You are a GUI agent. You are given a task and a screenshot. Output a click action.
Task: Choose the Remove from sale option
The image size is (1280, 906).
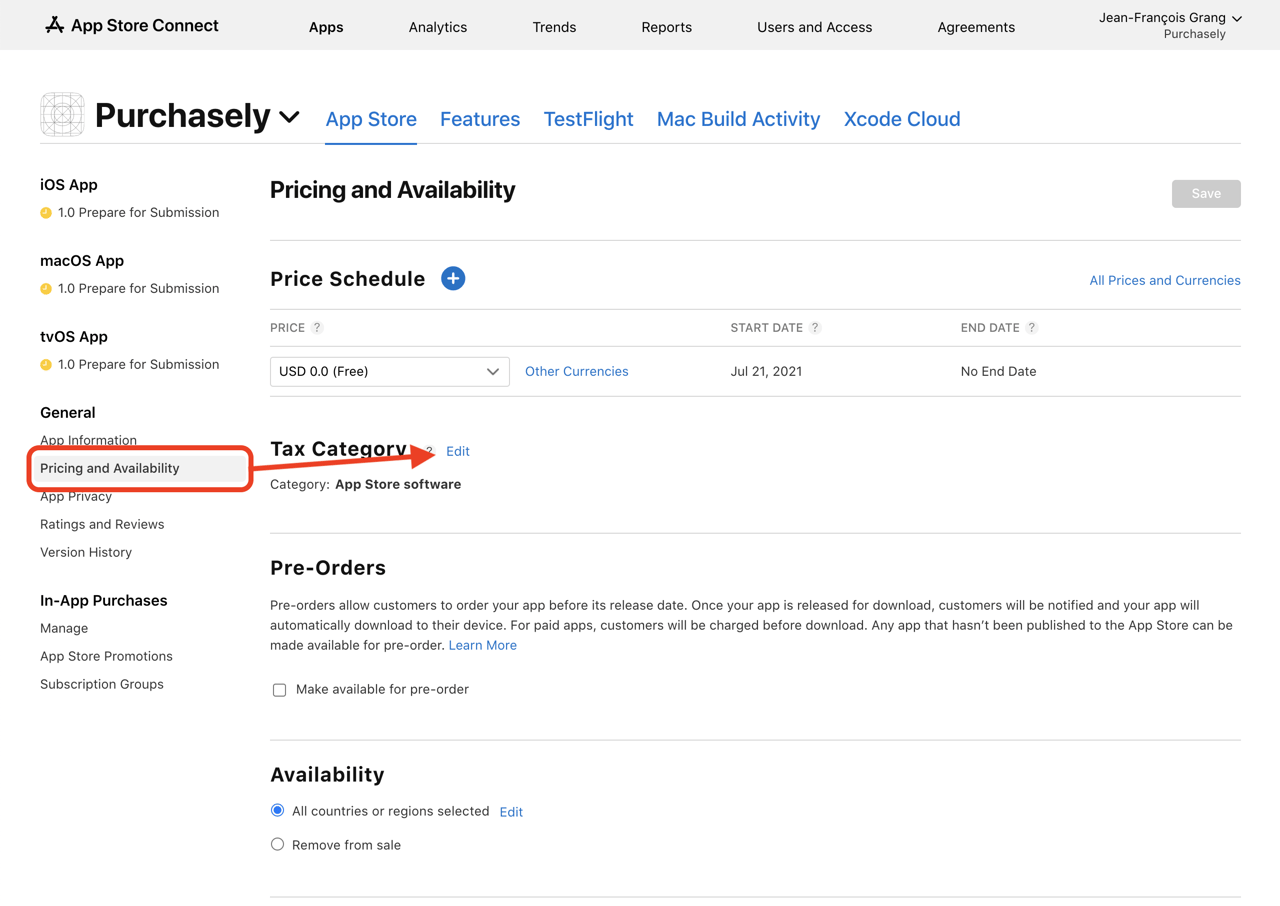(x=278, y=845)
